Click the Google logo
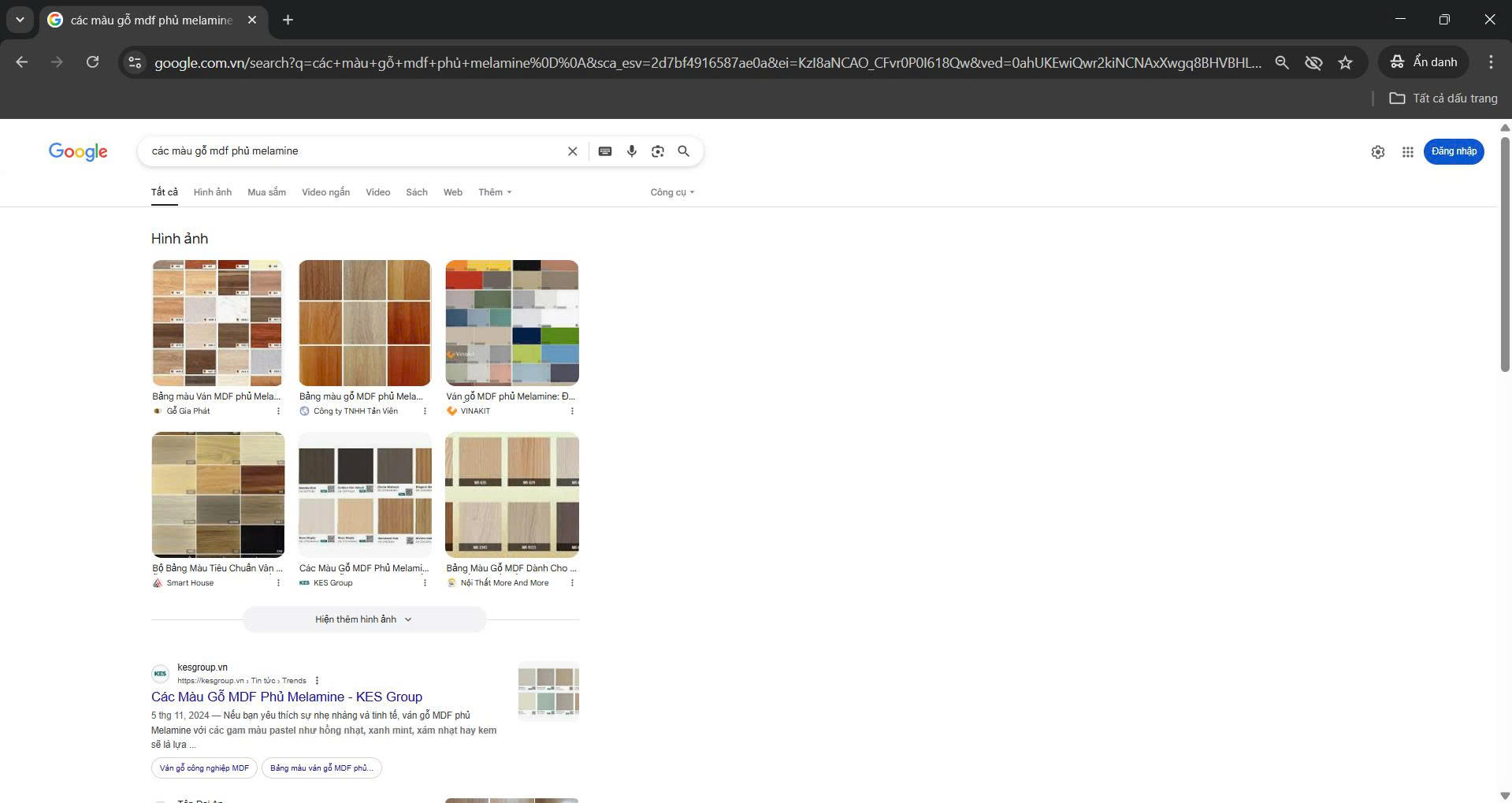 click(78, 151)
